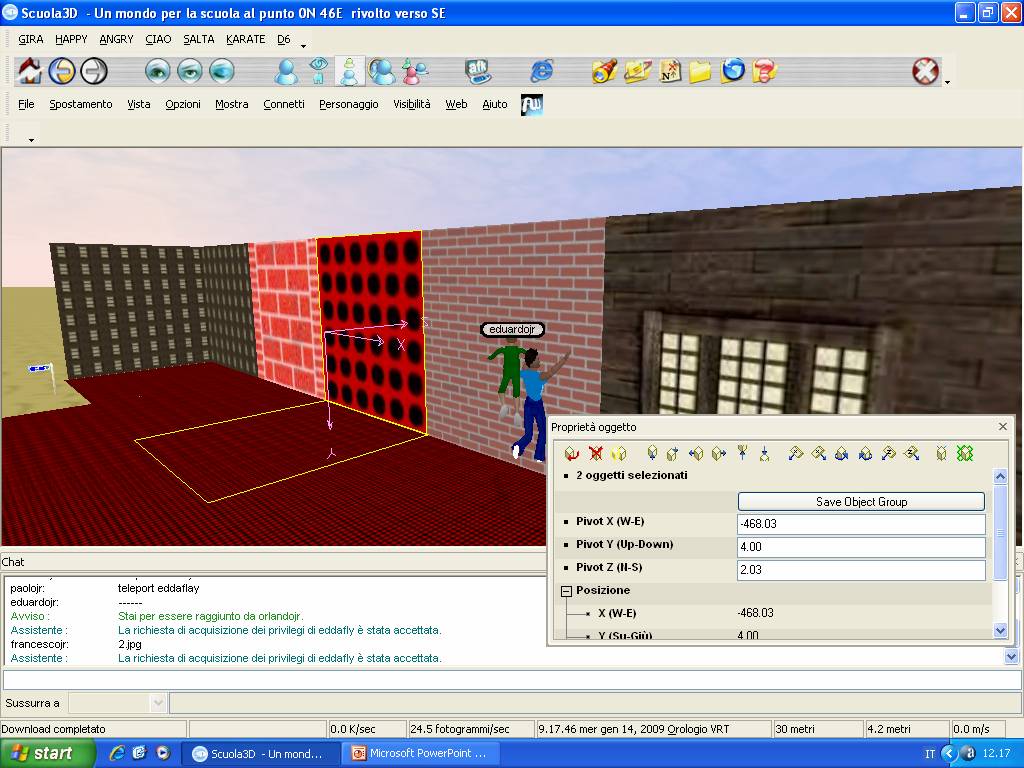The height and width of the screenshot is (768, 1024).
Task: Click the yellow telegram note icon
Action: point(637,71)
